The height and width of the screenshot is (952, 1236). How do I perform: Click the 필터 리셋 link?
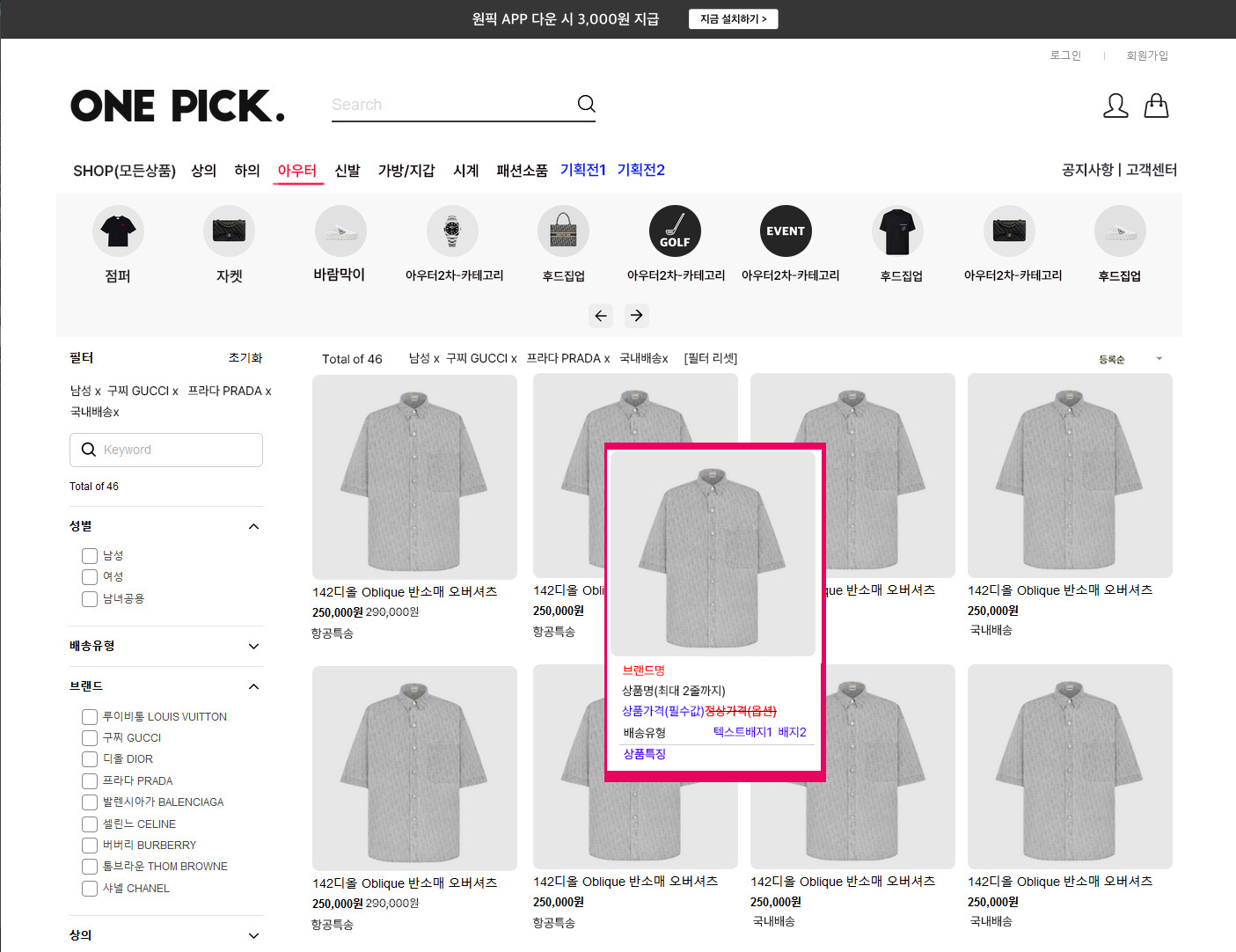[711, 359]
